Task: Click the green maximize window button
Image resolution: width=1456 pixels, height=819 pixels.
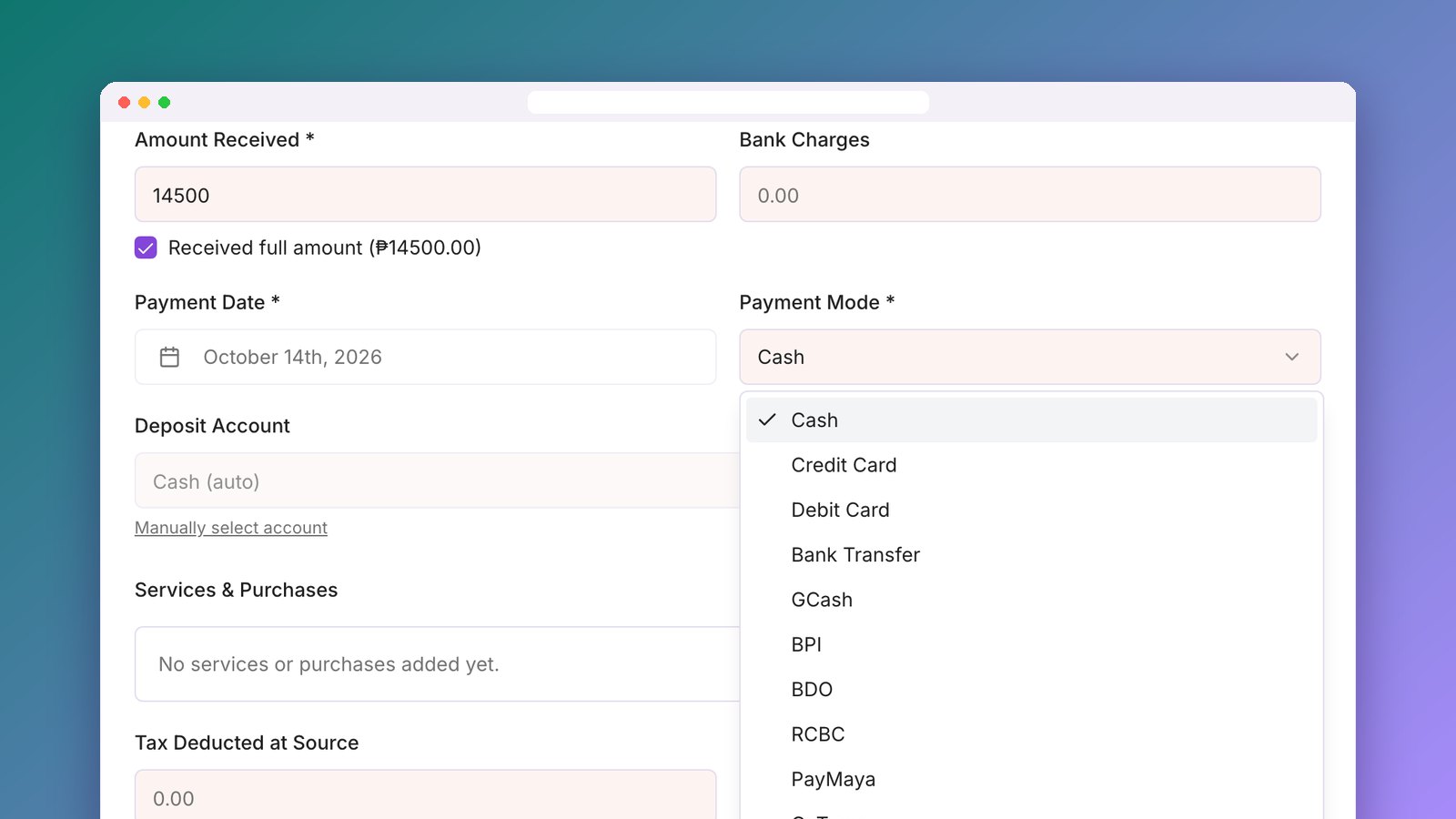Action: [165, 103]
